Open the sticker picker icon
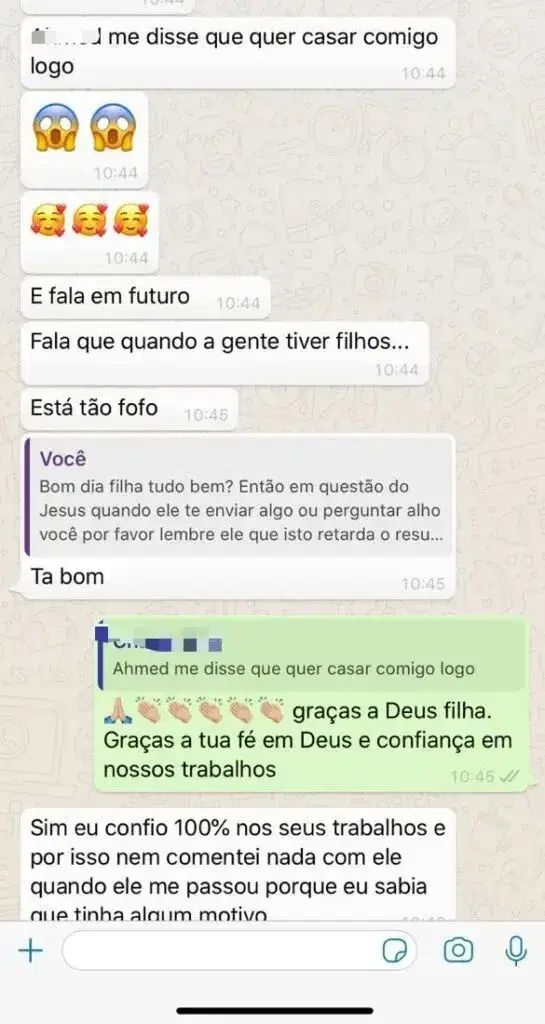This screenshot has width=545, height=1024. 394,951
